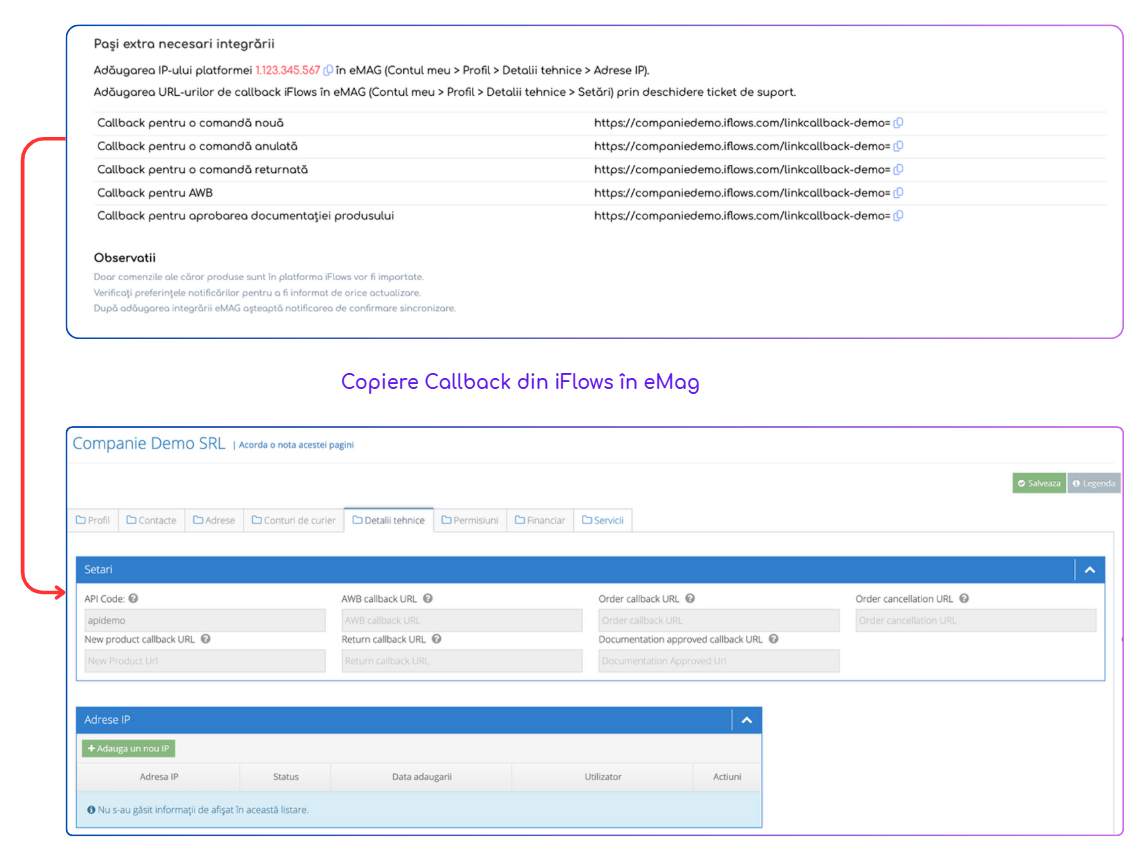This screenshot has width=1148, height=858.
Task: Show help for Return callback URL field
Action: (x=436, y=639)
